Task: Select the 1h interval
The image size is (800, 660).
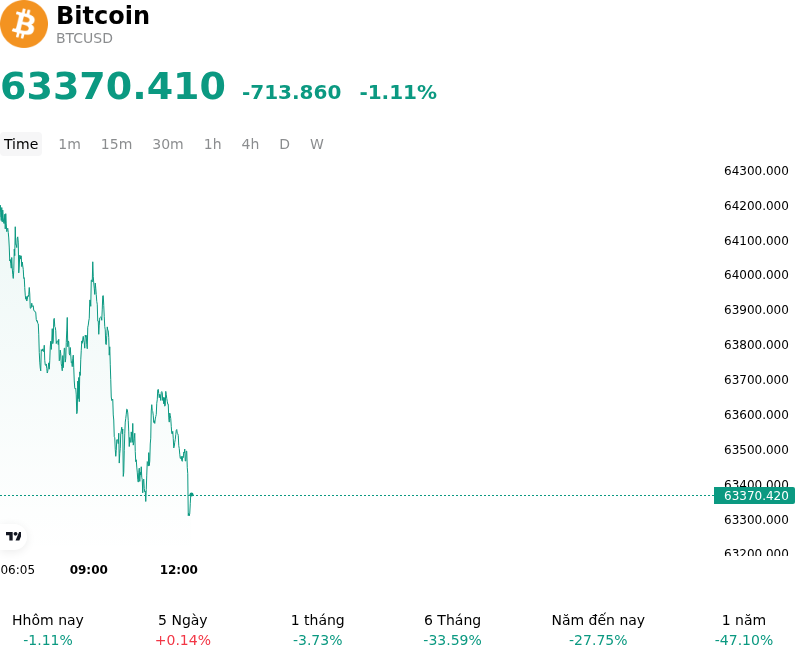Action: 213,144
